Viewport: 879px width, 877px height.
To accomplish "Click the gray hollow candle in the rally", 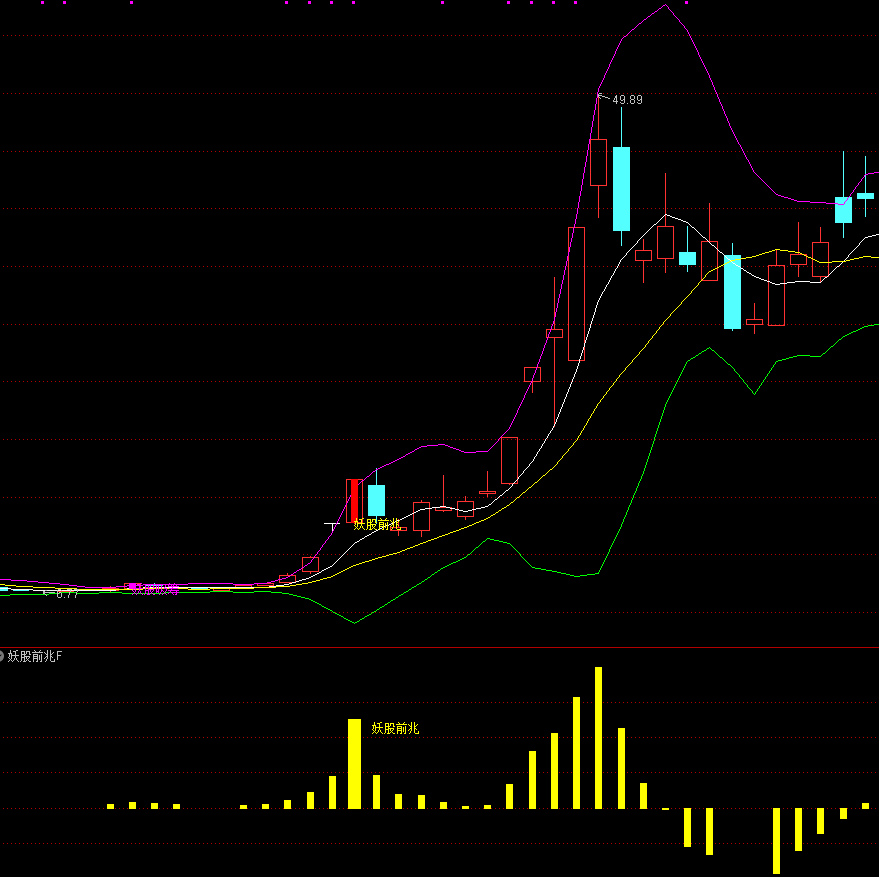I will point(509,460).
